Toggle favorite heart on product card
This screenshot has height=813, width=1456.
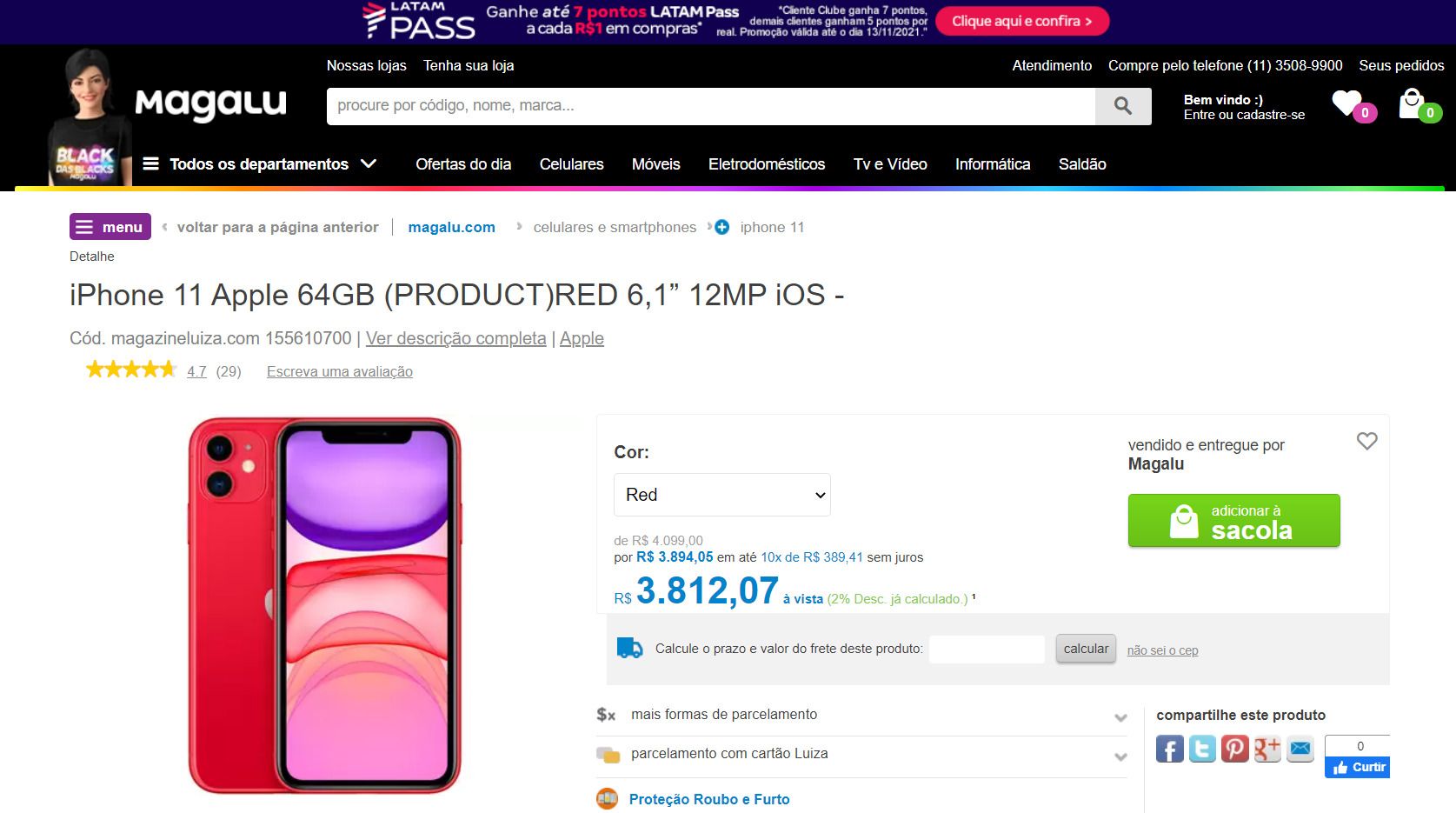[x=1366, y=442]
